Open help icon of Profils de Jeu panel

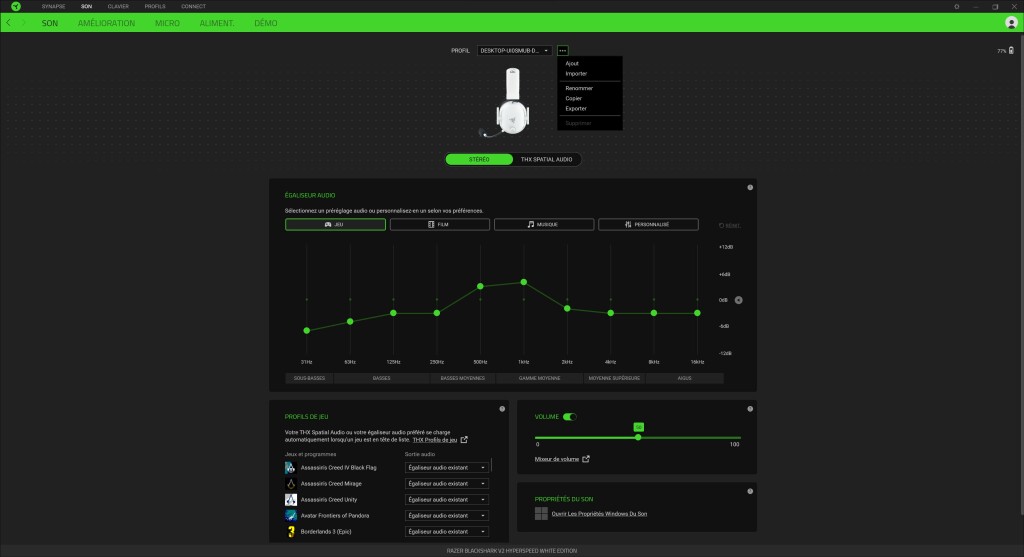click(x=502, y=409)
